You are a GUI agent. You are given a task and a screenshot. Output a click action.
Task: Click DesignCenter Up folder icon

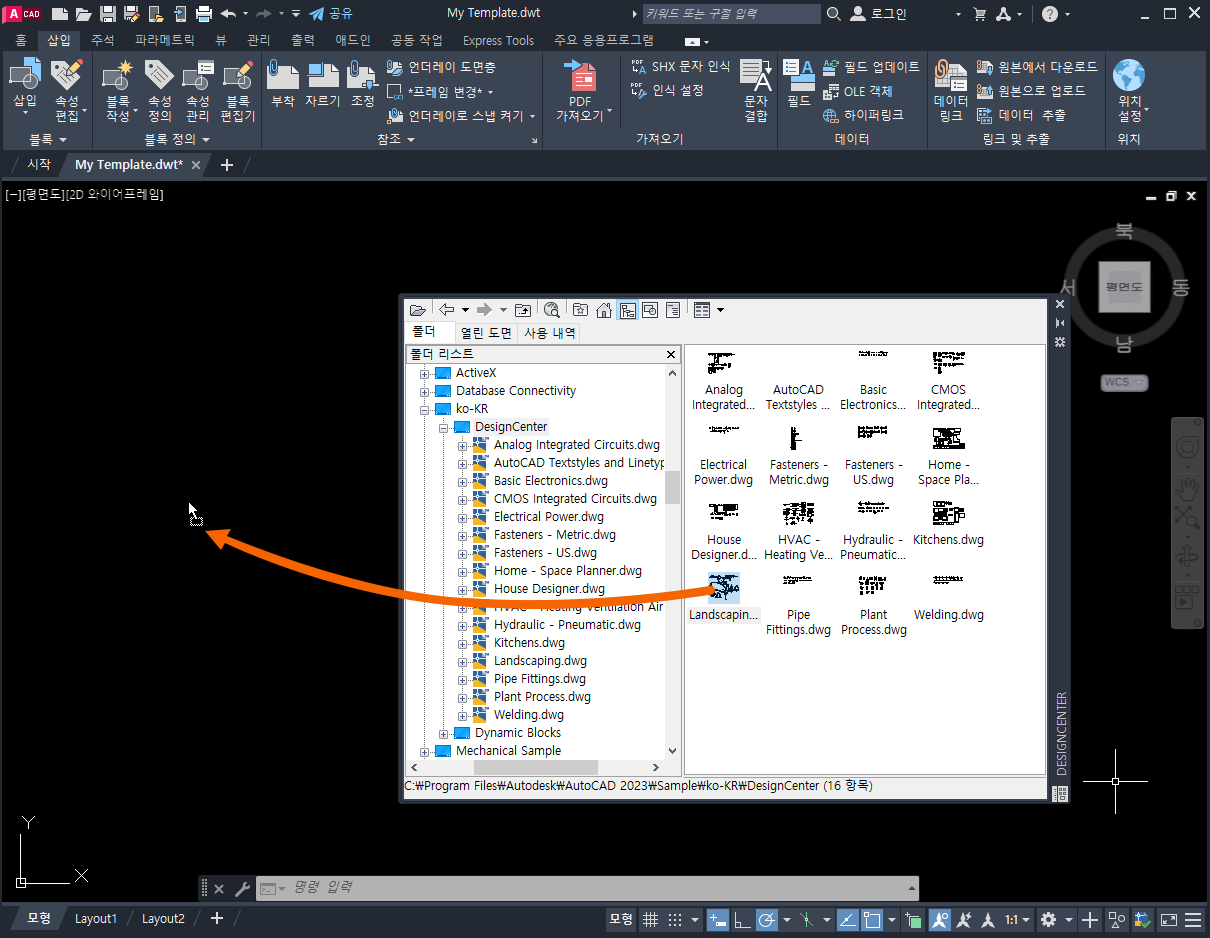click(x=522, y=310)
